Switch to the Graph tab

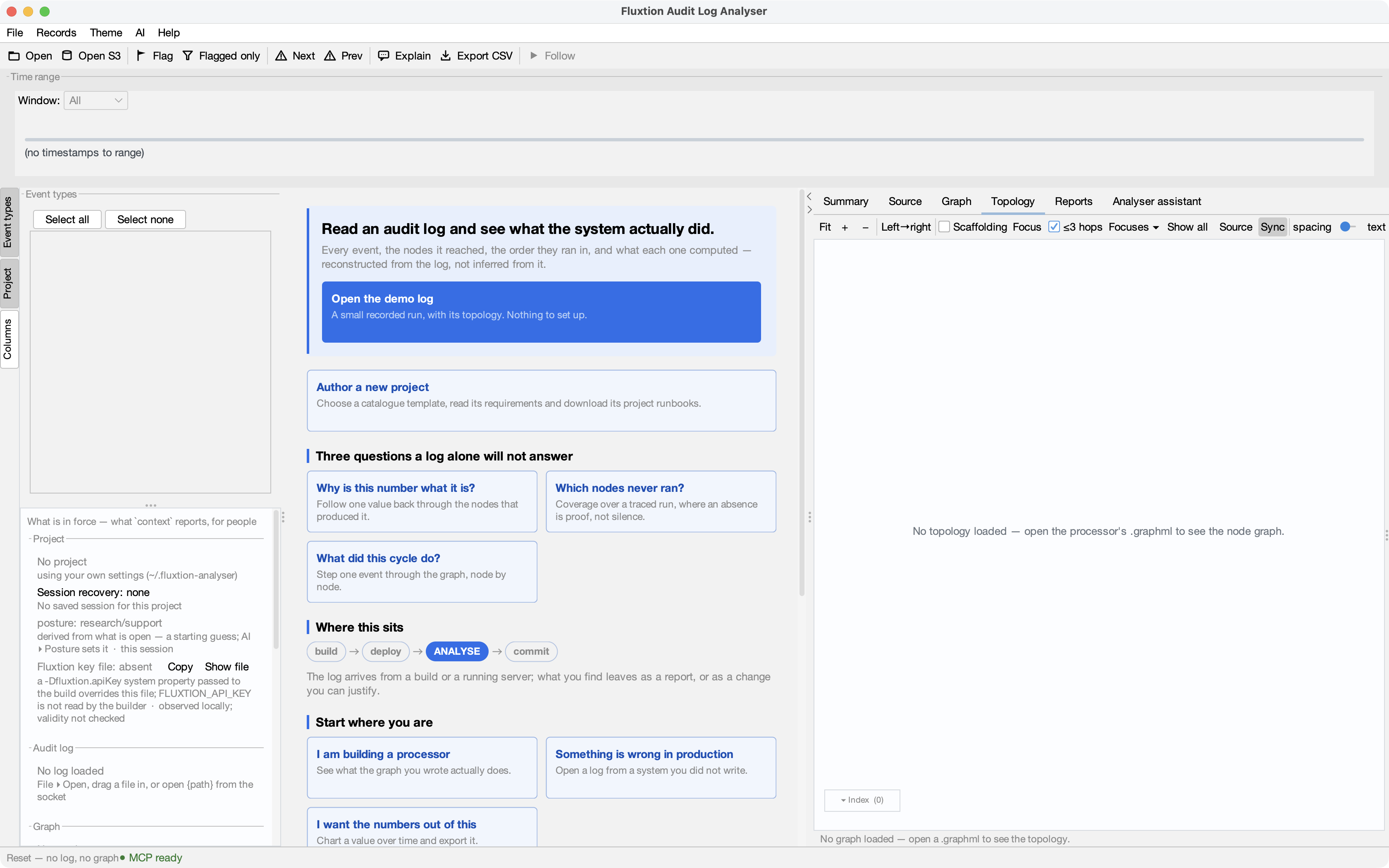click(x=956, y=202)
